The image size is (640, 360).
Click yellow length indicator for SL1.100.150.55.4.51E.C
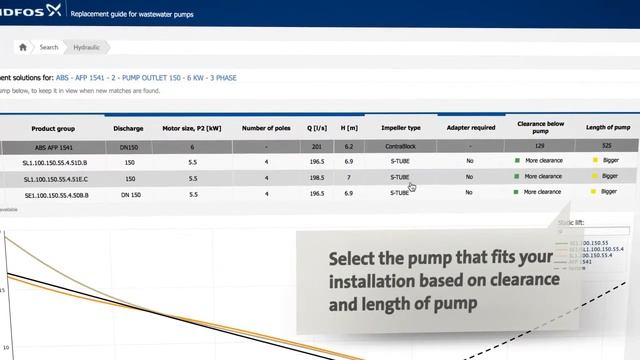point(594,176)
